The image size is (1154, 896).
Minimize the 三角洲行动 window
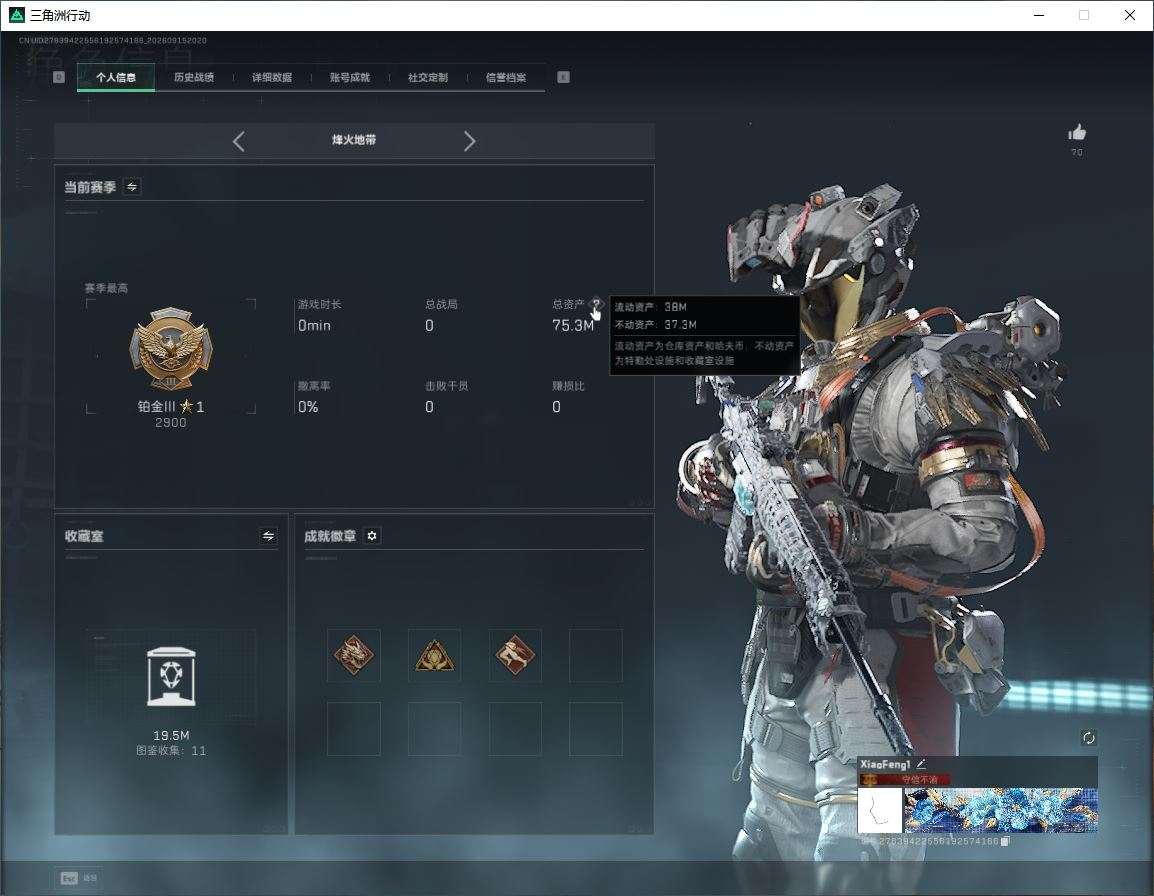[1039, 15]
